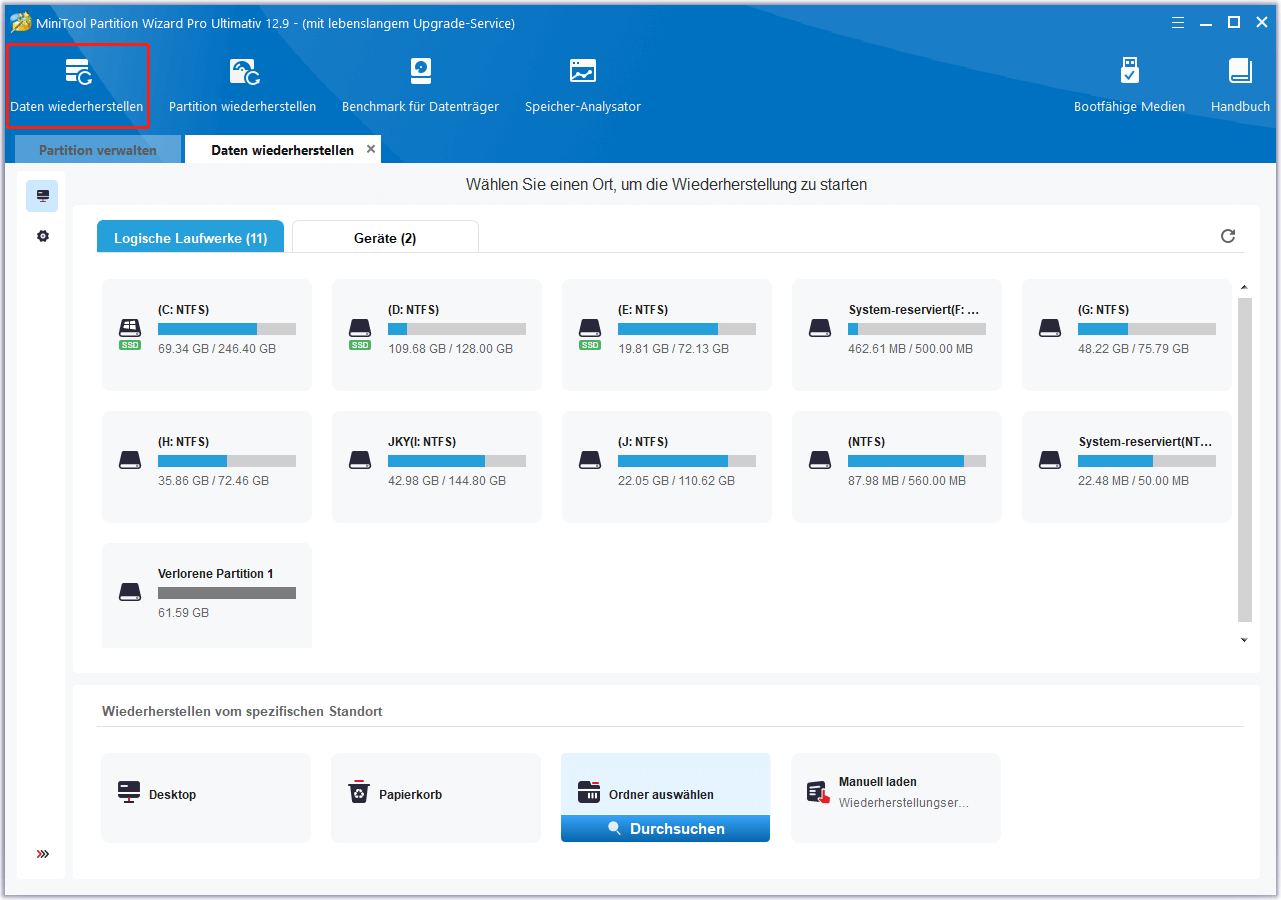Select the C: NTFS drive icon
The image size is (1281, 900).
[130, 332]
